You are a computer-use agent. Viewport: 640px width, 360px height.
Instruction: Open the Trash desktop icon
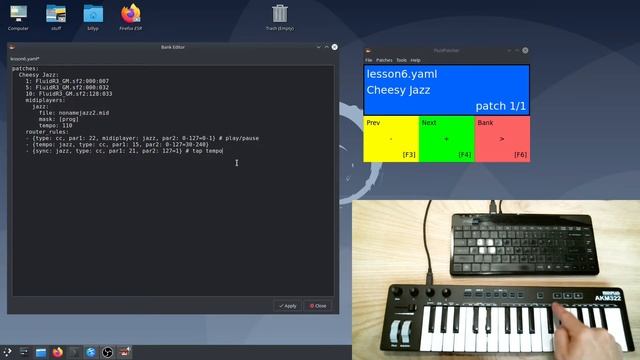click(280, 17)
